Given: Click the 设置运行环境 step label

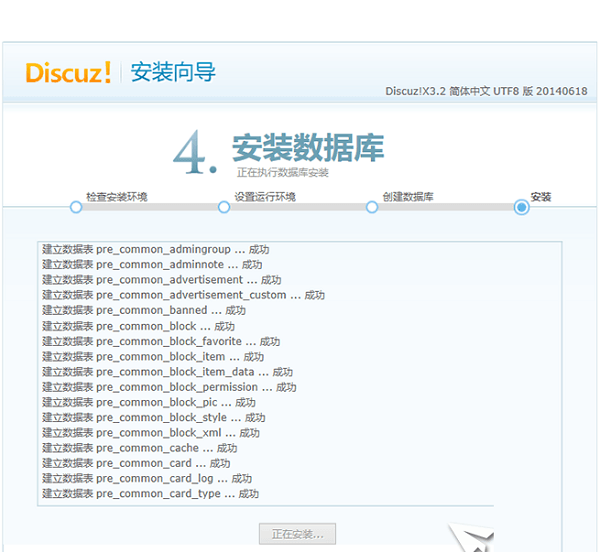Looking at the screenshot, I should click(x=265, y=197).
